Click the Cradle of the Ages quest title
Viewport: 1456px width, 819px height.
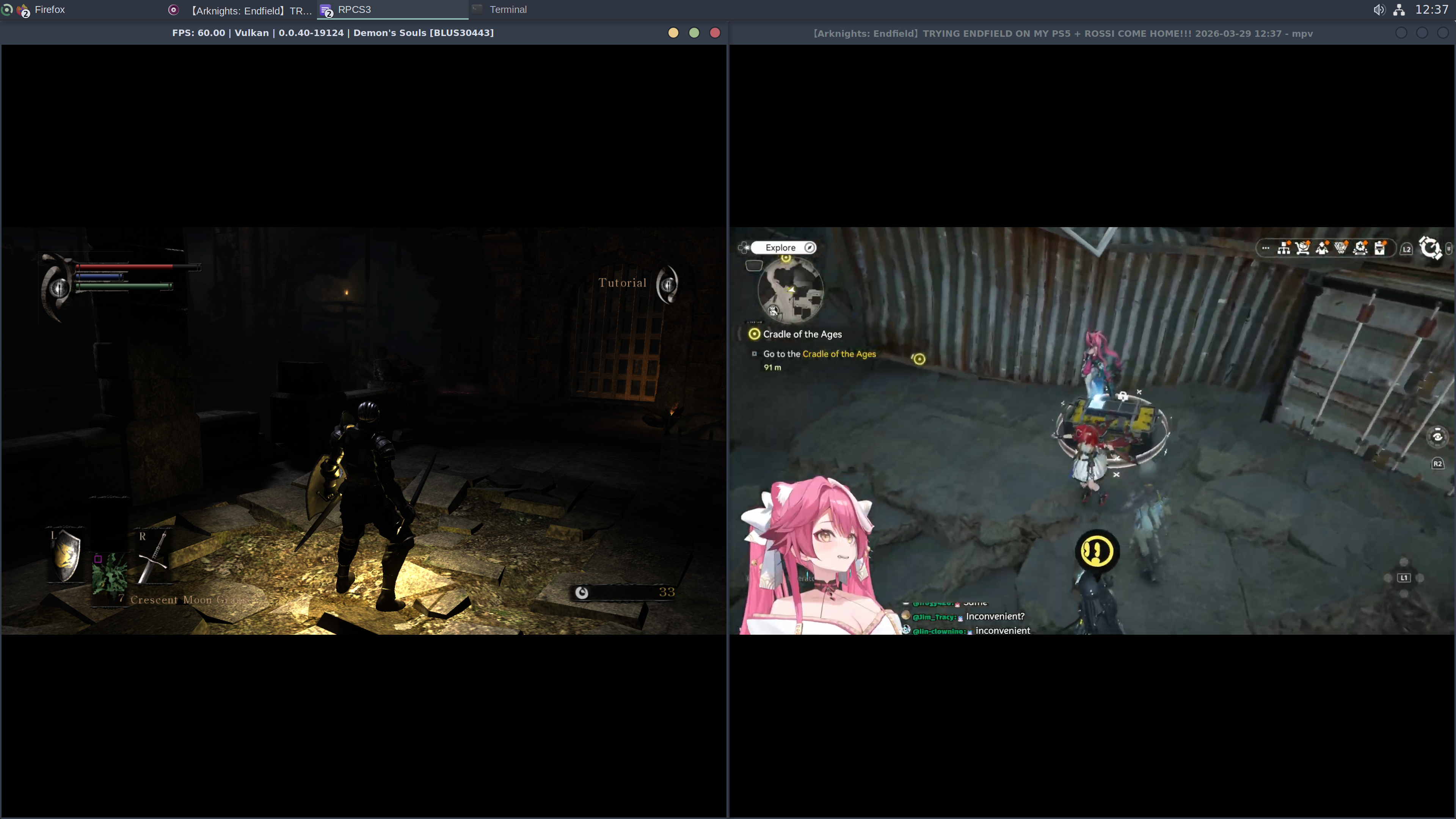tap(802, 334)
